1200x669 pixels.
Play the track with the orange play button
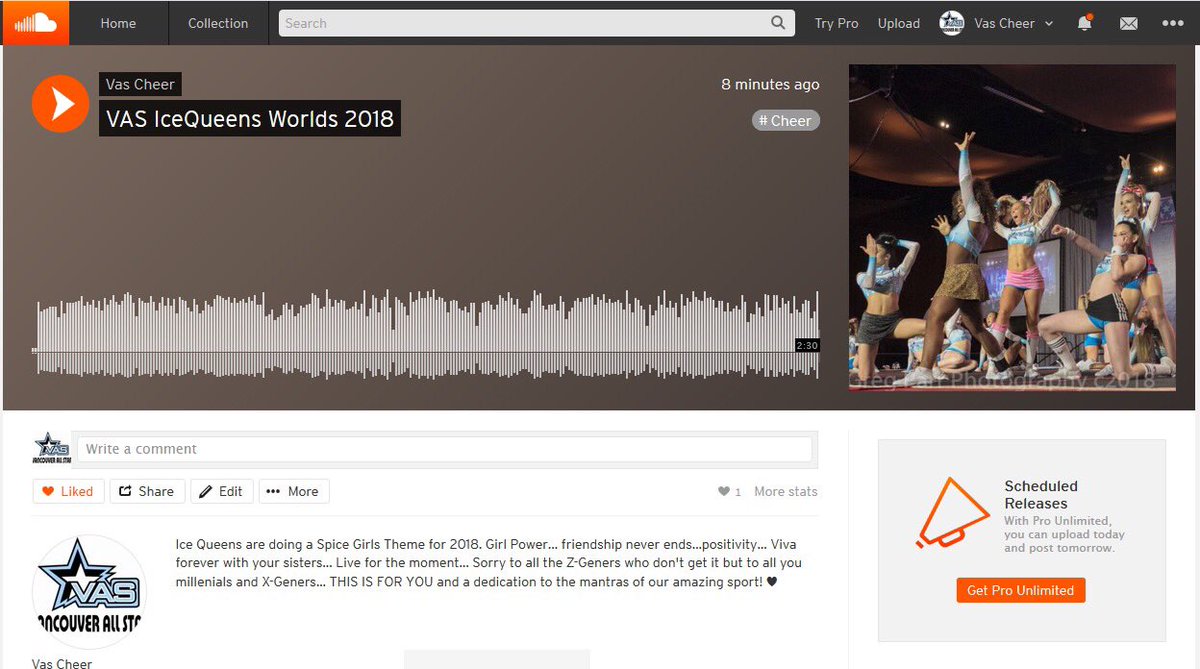60,103
